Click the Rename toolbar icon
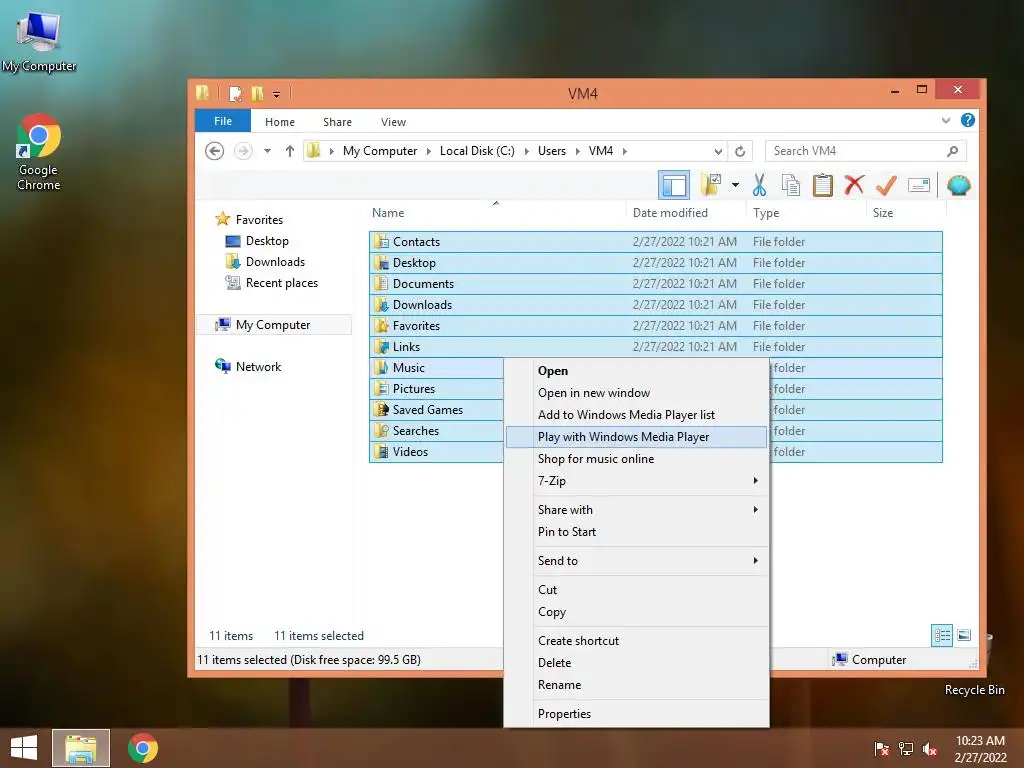Viewport: 1024px width, 768px height. [918, 185]
